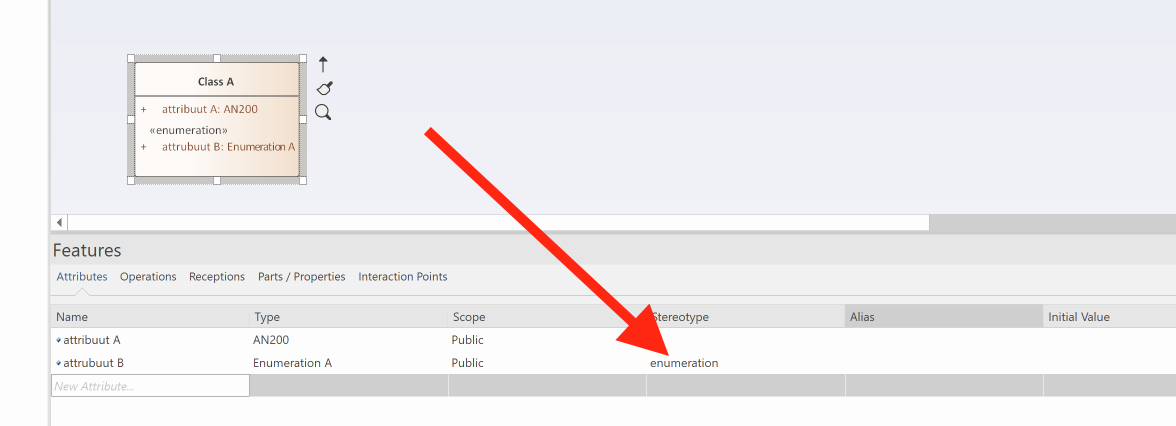
Task: Select the enumeration stereotype cell of attrubuut B
Action: [x=684, y=363]
